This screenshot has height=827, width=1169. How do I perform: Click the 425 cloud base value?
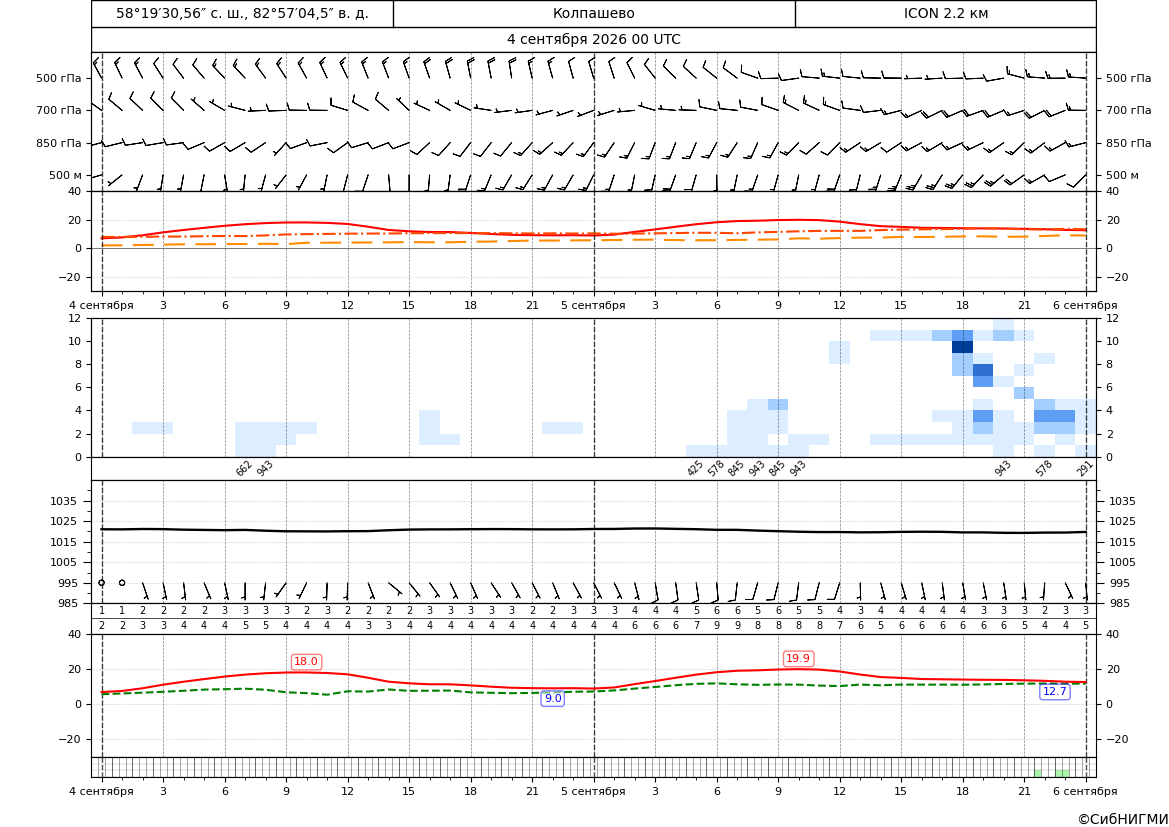(695, 468)
